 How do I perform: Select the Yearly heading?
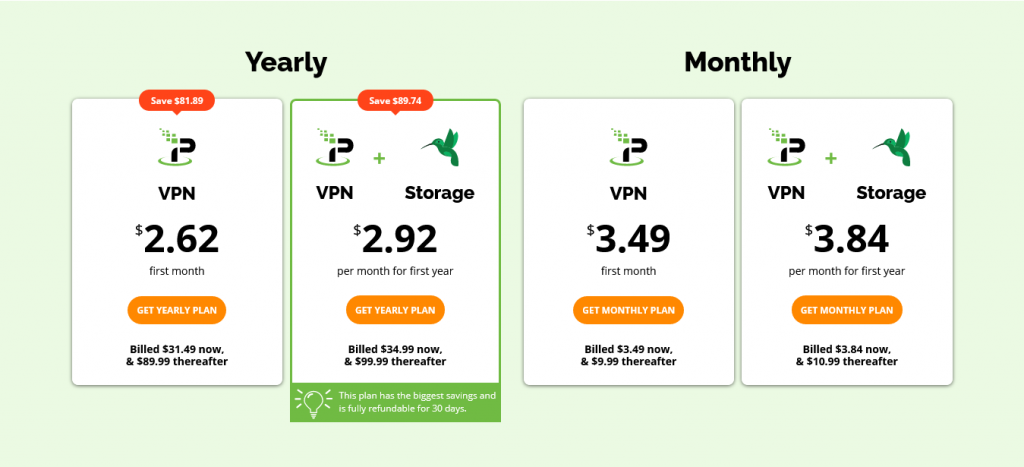pyautogui.click(x=286, y=63)
